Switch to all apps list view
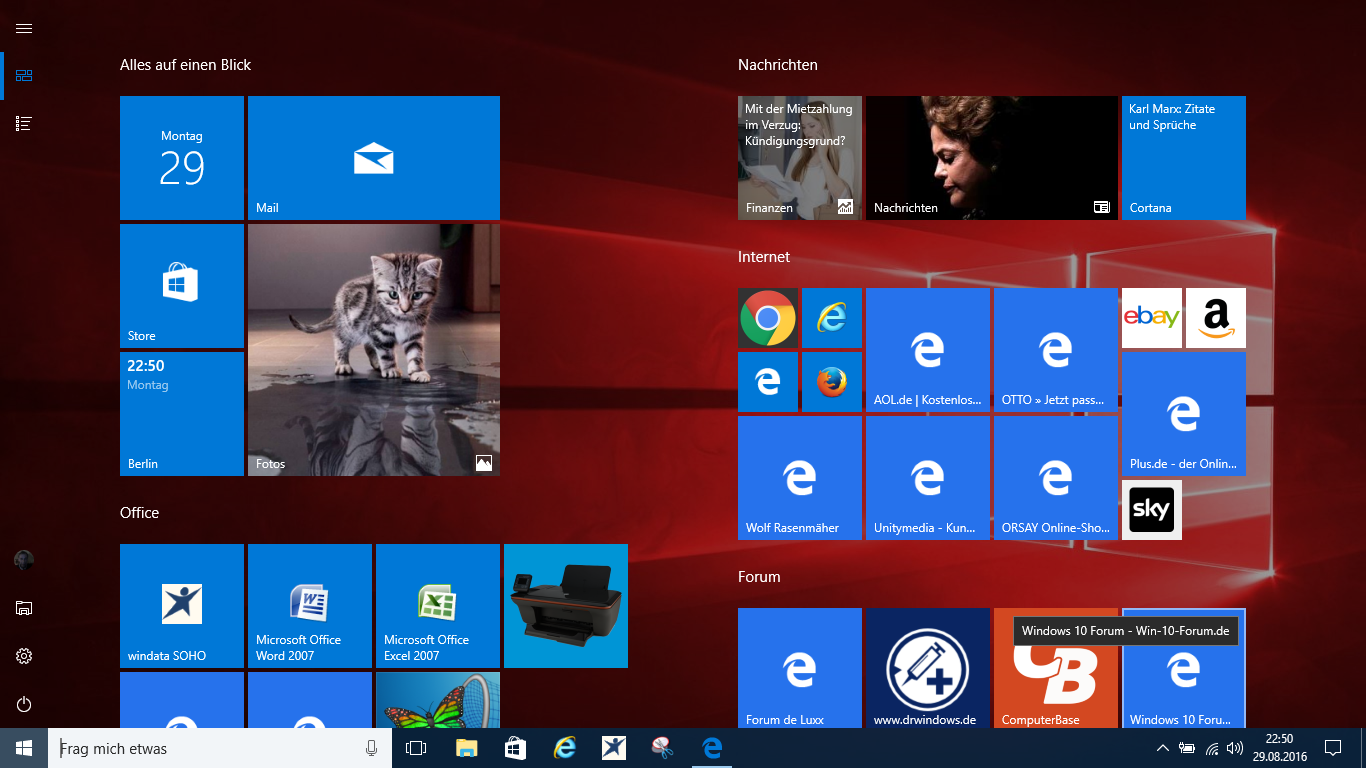This screenshot has height=768, width=1366. [24, 124]
